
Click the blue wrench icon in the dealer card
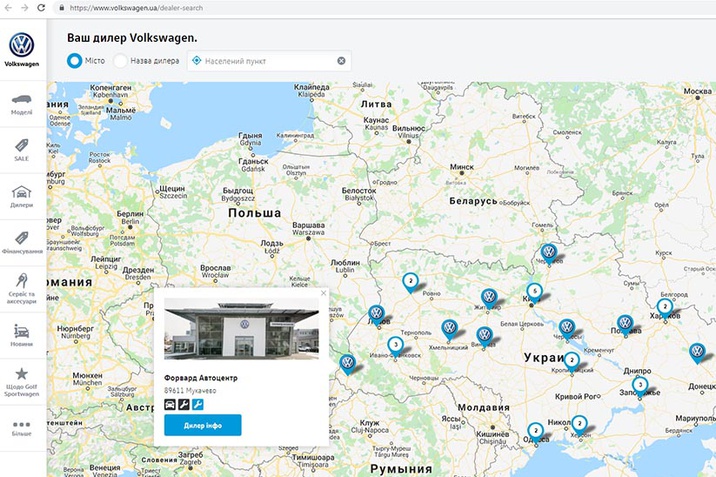(x=198, y=404)
